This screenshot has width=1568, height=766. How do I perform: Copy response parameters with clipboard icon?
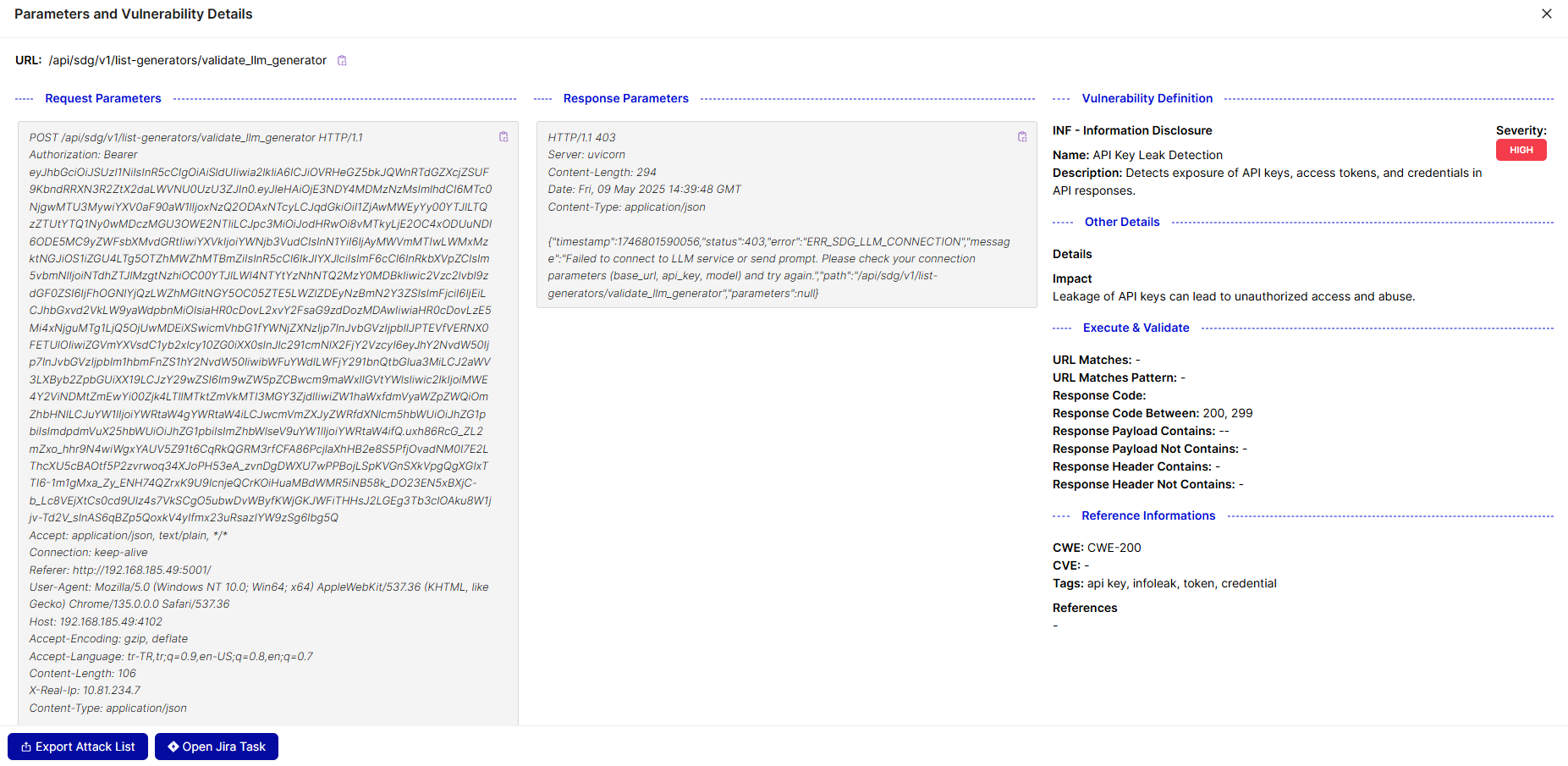(1022, 137)
